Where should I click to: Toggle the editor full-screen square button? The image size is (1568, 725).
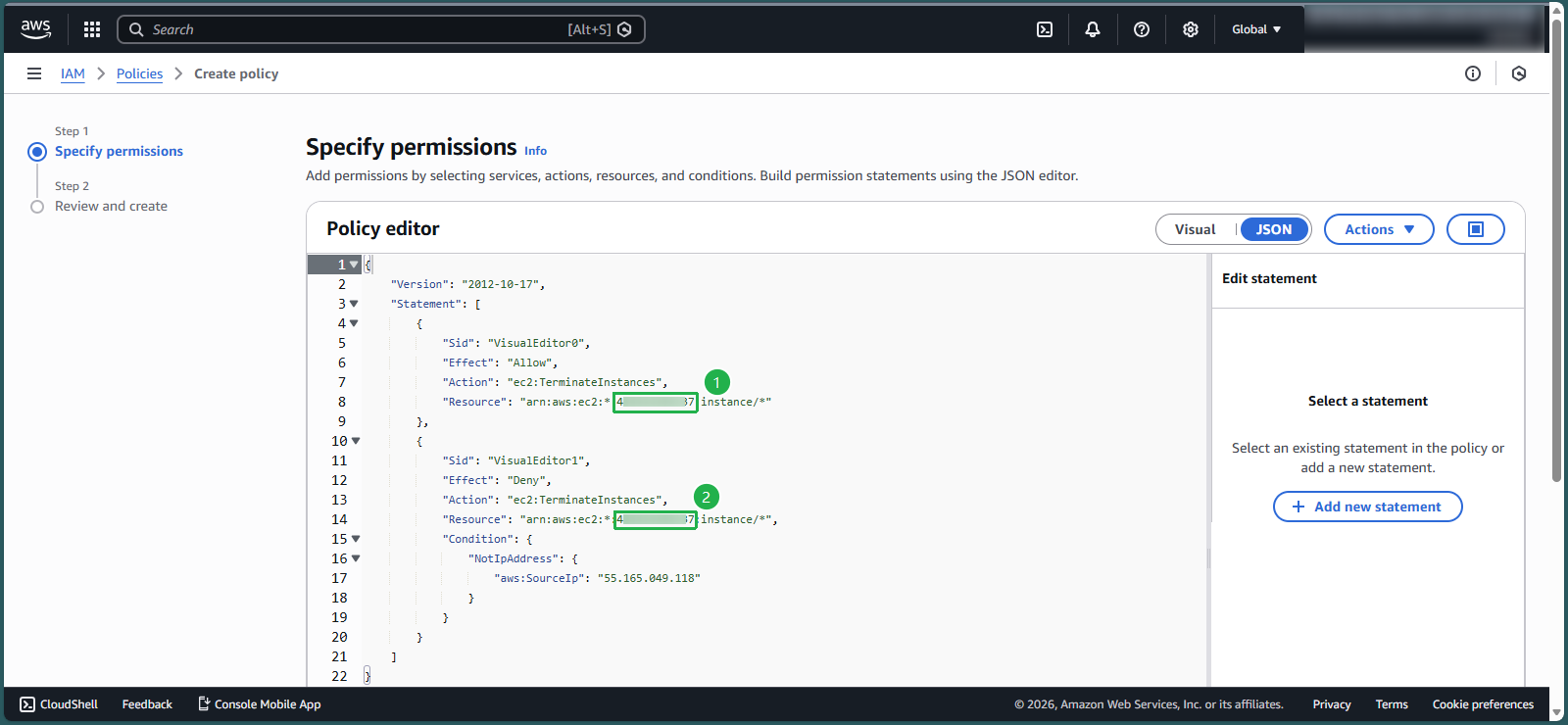tap(1476, 229)
